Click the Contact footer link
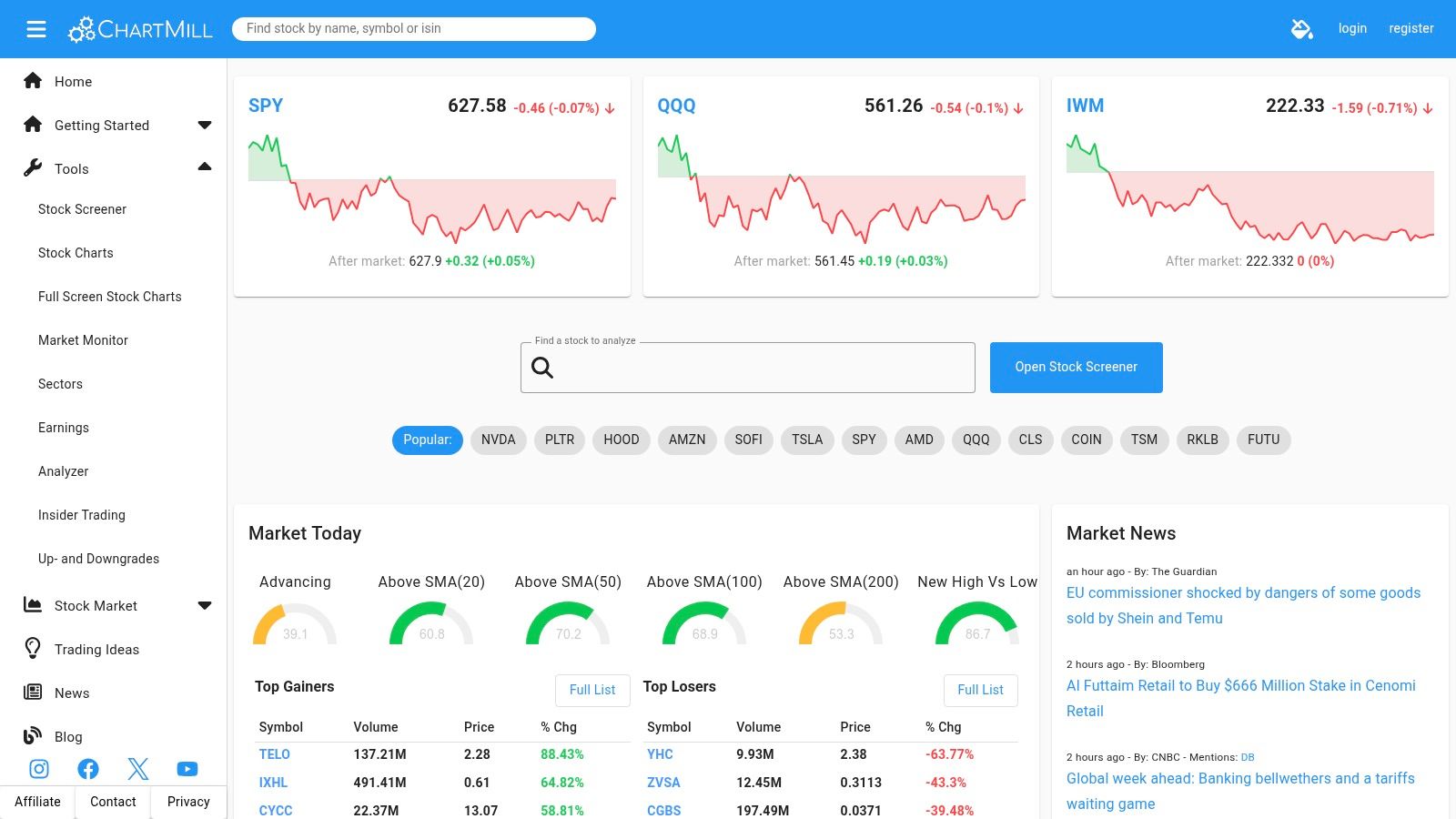The image size is (1456, 819). point(113,802)
